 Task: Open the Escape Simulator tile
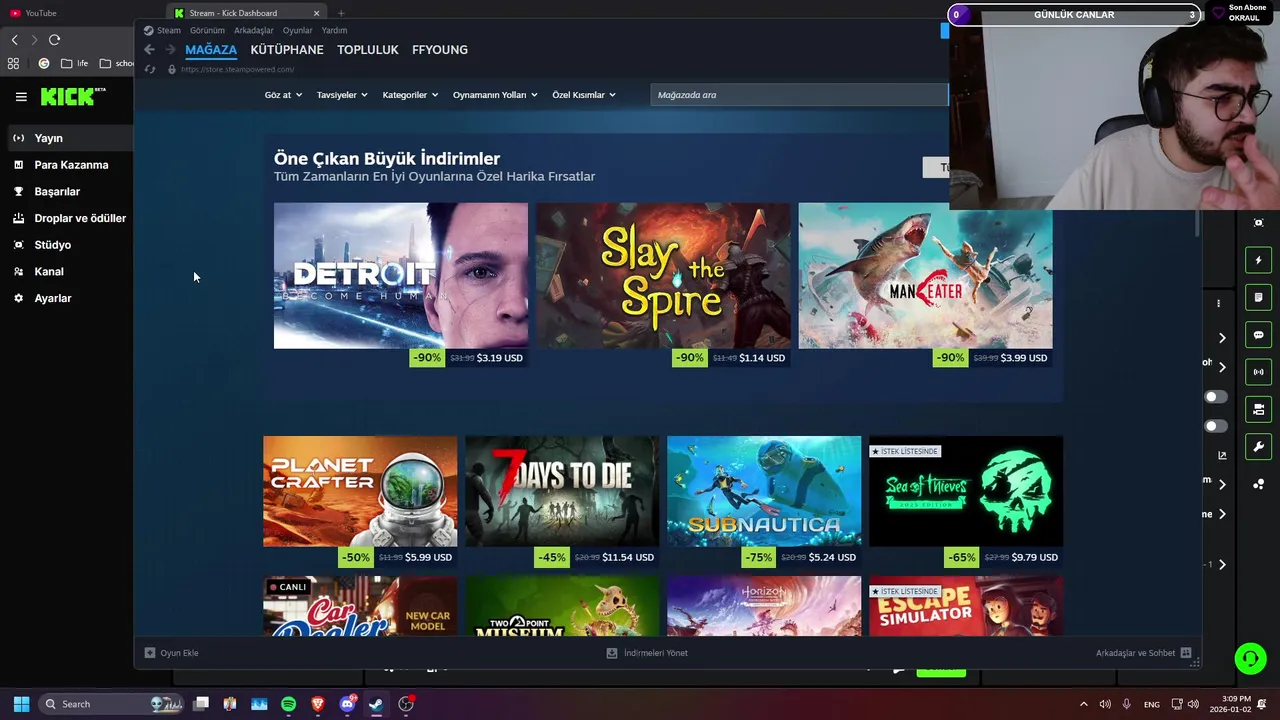(x=966, y=606)
